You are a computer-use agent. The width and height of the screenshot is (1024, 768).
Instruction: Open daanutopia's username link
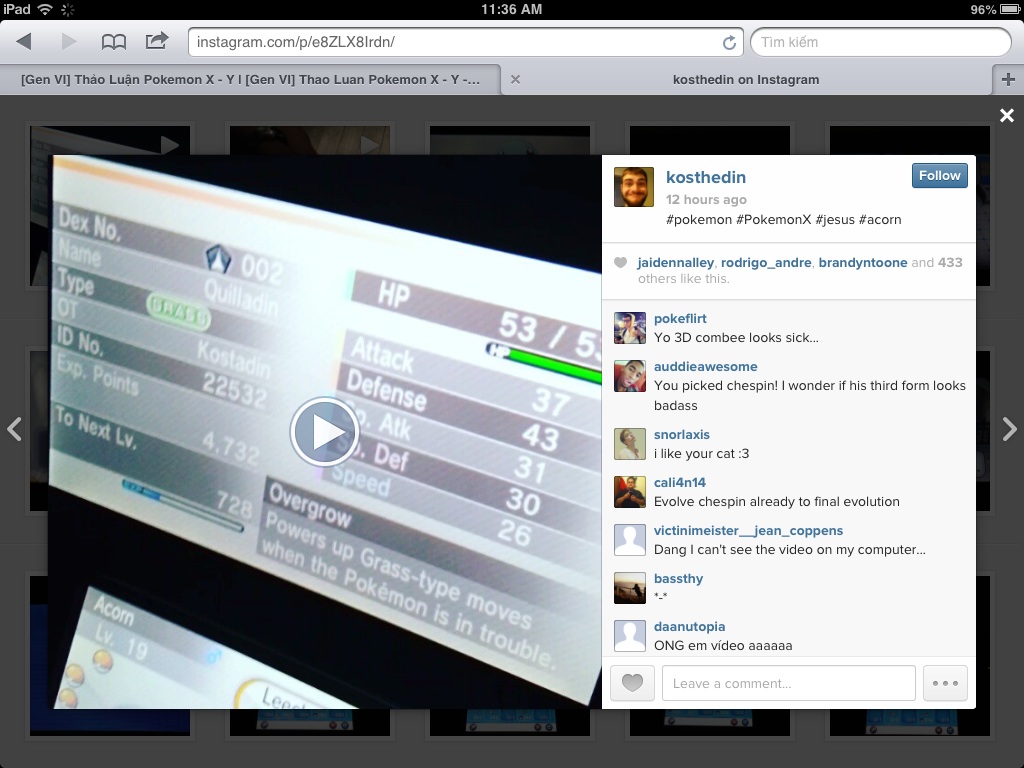[x=689, y=627]
